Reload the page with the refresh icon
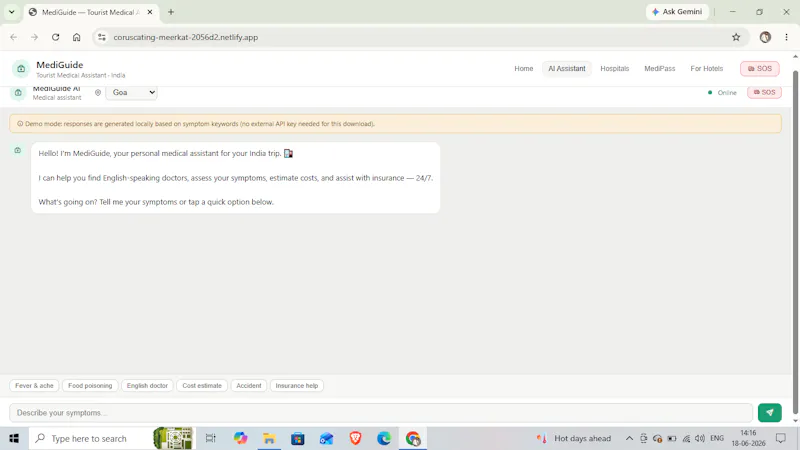The width and height of the screenshot is (800, 450). click(x=55, y=37)
